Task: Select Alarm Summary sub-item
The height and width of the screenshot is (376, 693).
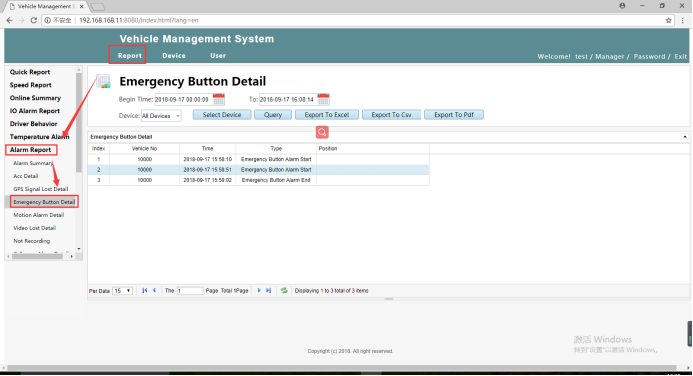Action: (x=33, y=163)
